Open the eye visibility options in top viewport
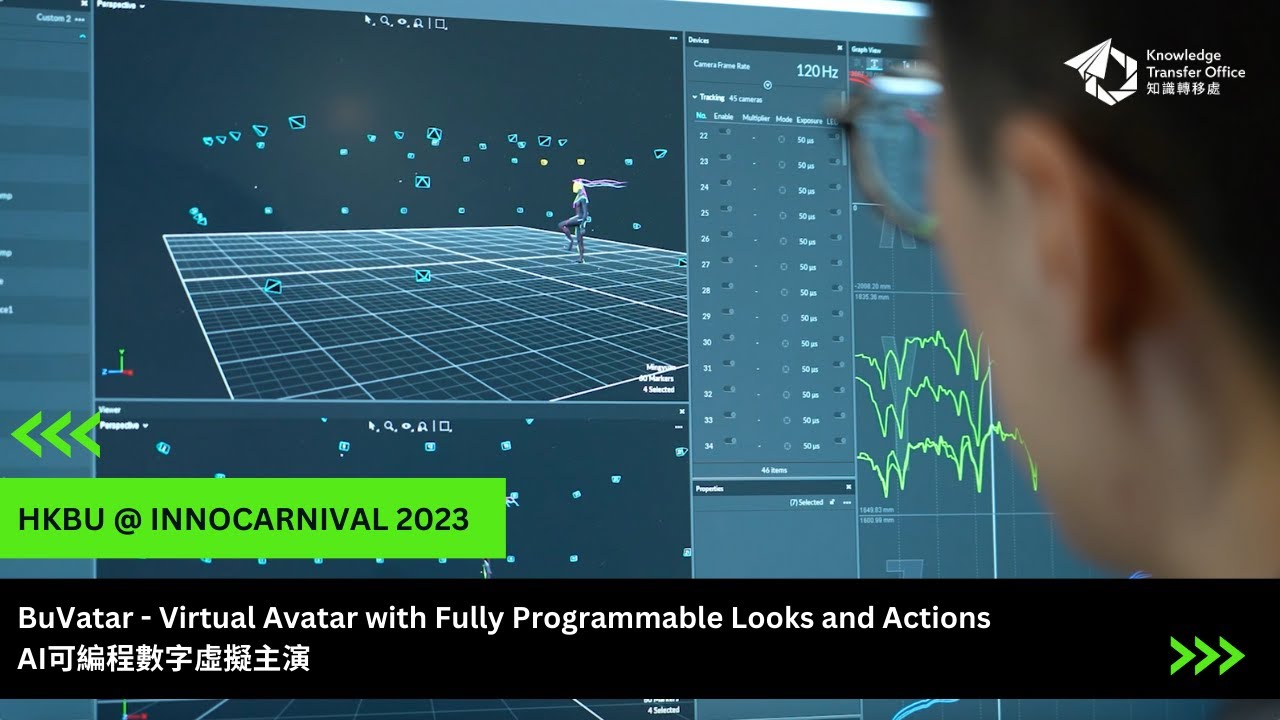This screenshot has height=720, width=1280. point(402,21)
